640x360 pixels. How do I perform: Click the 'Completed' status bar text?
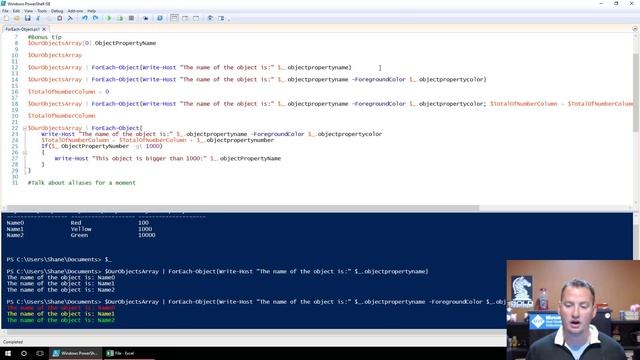(13, 342)
